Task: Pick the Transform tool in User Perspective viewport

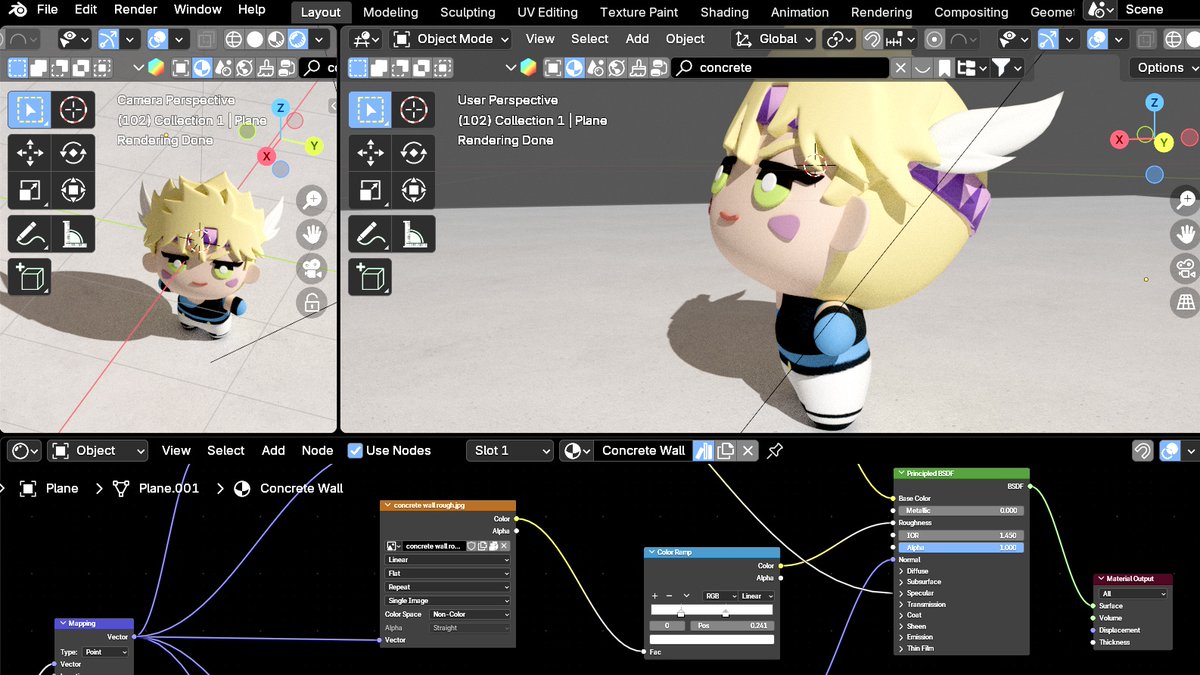Action: [413, 189]
